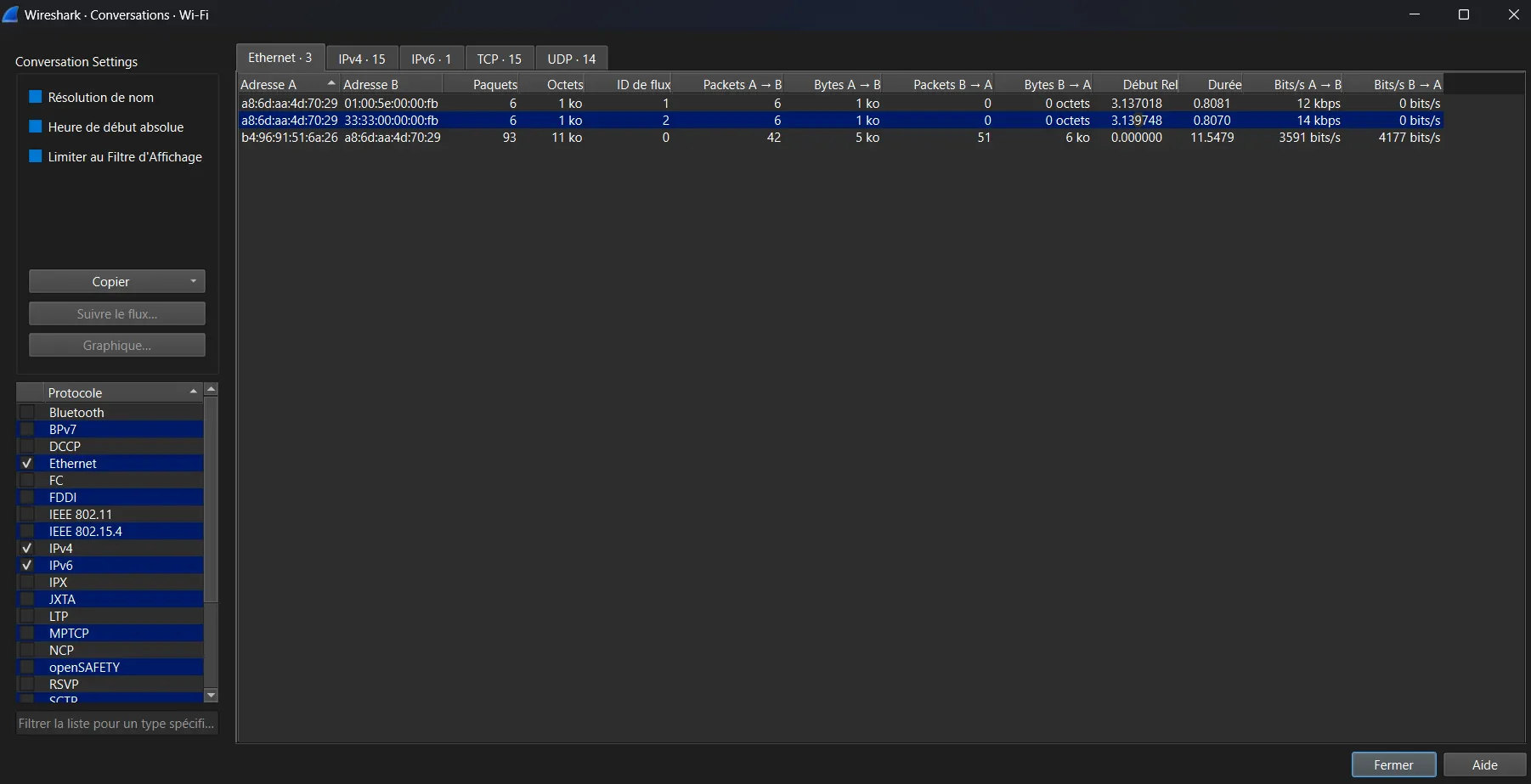
Task: Click sort arrow on Protocole header
Action: point(193,392)
